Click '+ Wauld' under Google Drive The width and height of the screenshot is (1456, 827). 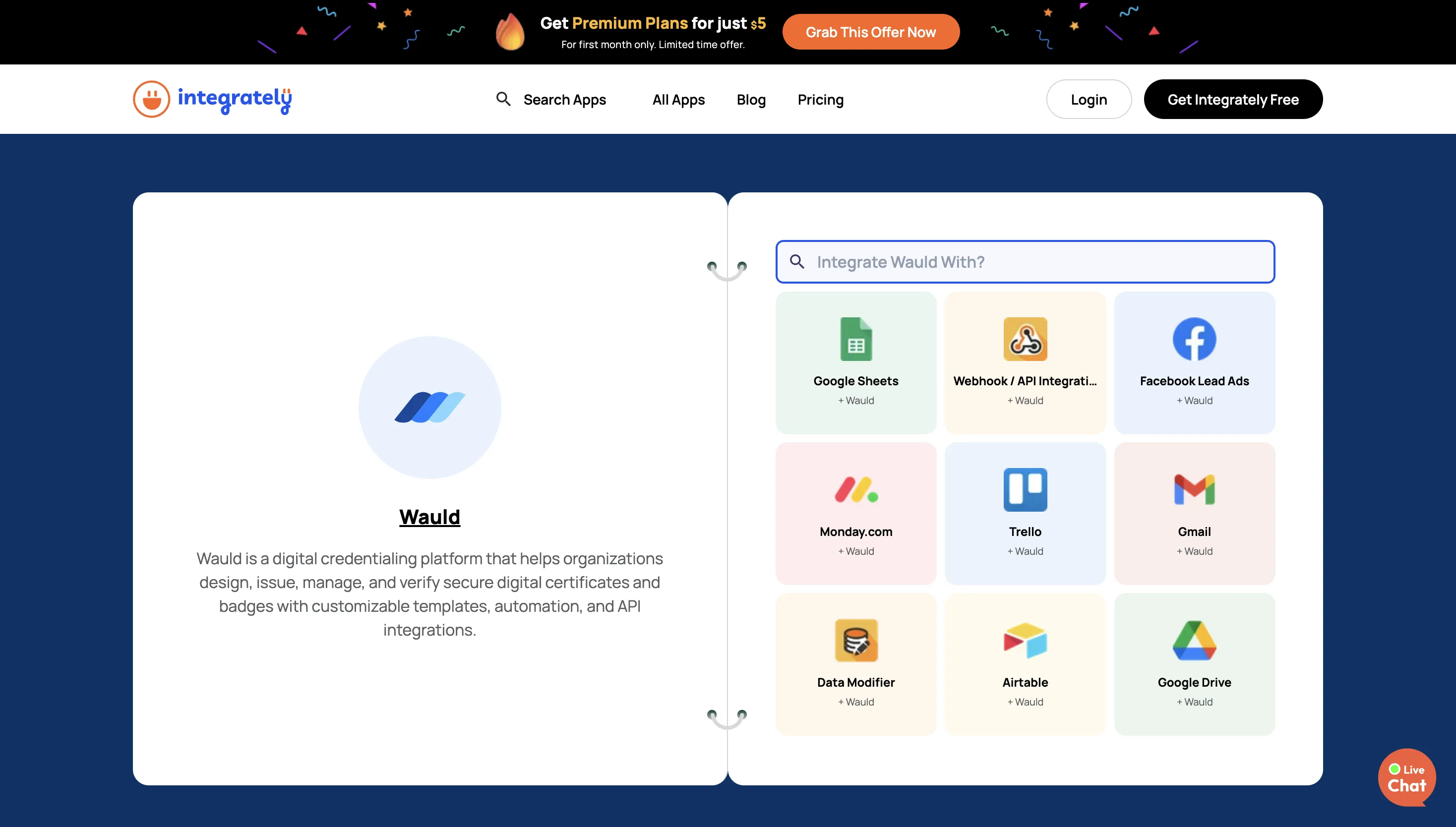[x=1194, y=701]
